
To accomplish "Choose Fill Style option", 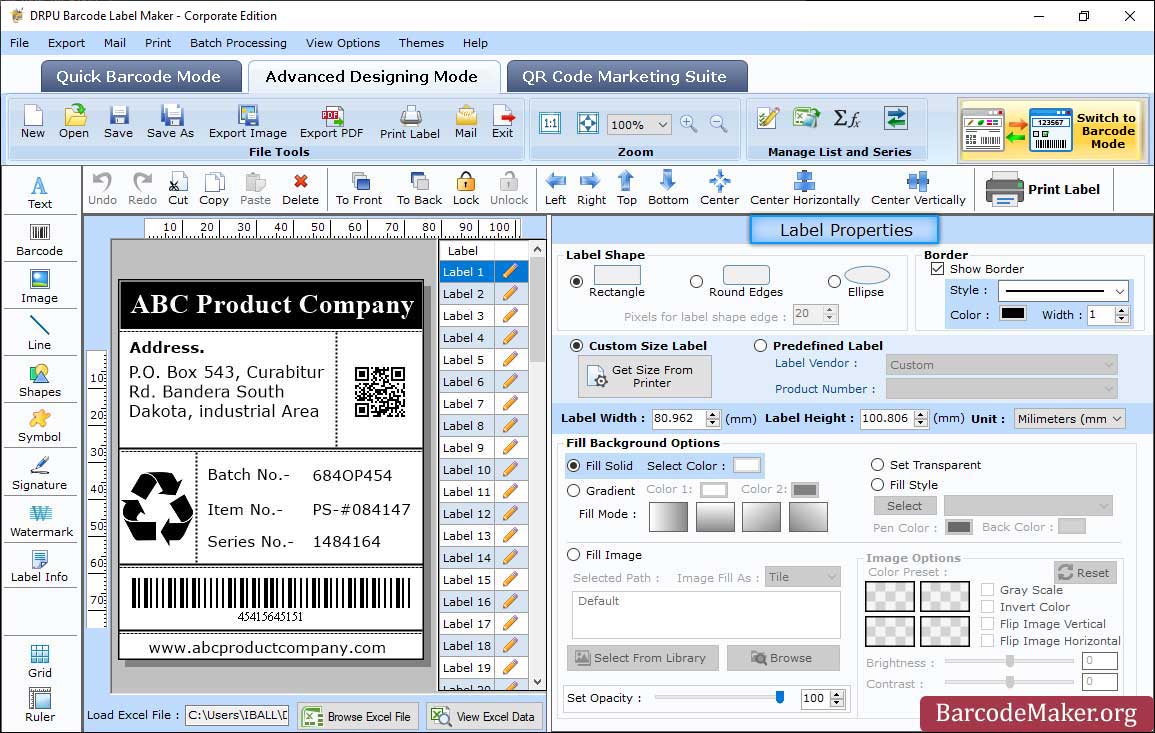I will point(877,485).
